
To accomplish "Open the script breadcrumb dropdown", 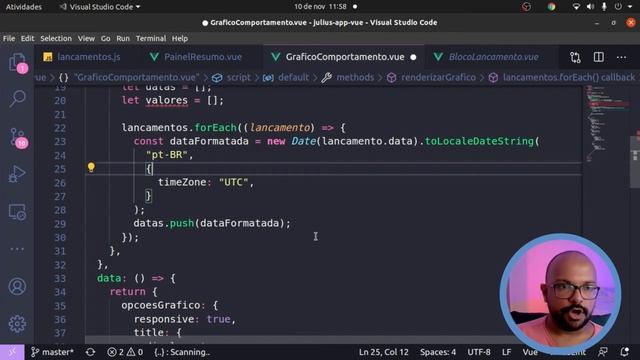I will coord(232,77).
